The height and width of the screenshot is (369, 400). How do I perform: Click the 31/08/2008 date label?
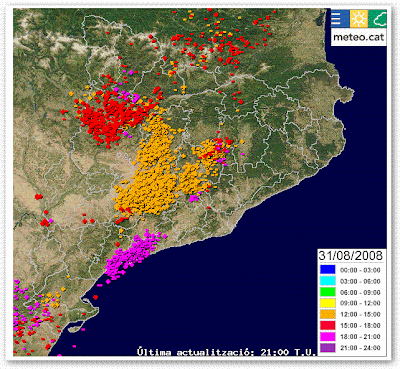point(350,256)
